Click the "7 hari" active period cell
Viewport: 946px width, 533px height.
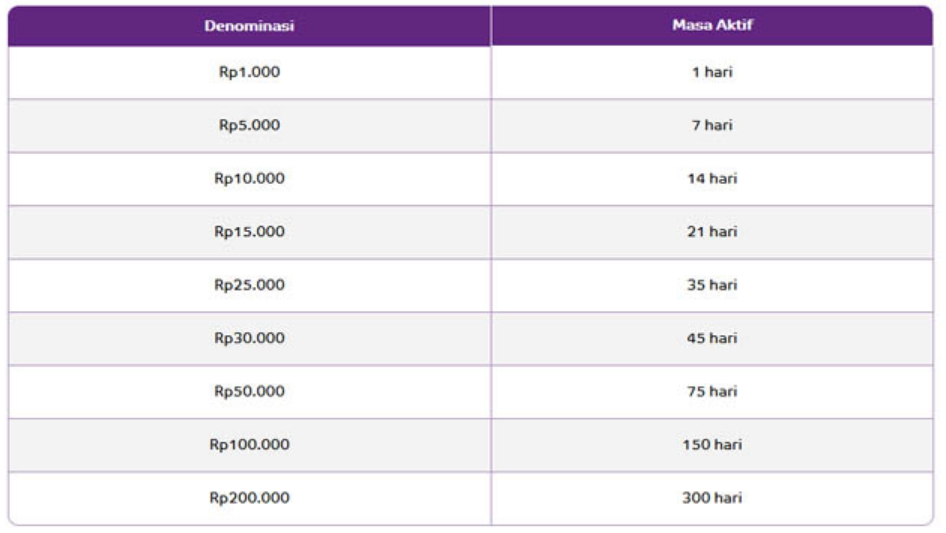tap(712, 126)
